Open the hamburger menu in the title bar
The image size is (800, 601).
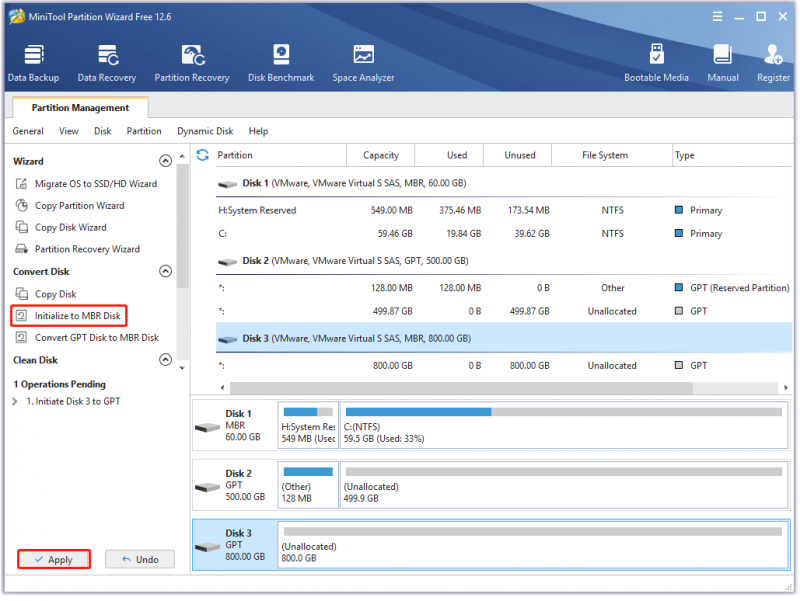coord(718,16)
